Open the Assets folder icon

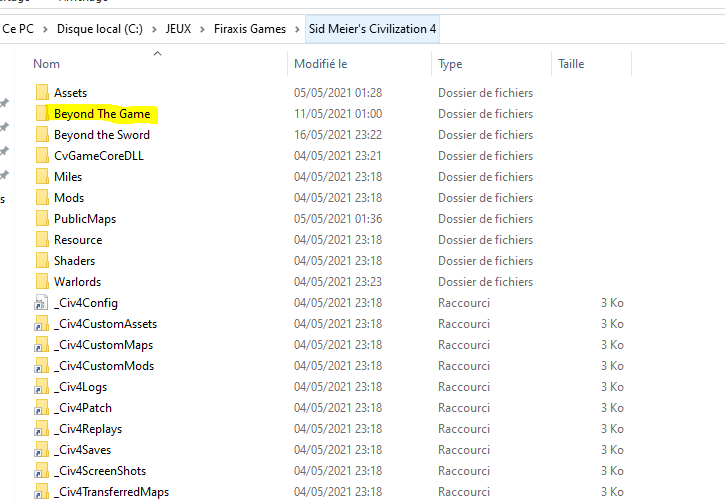tap(42, 92)
